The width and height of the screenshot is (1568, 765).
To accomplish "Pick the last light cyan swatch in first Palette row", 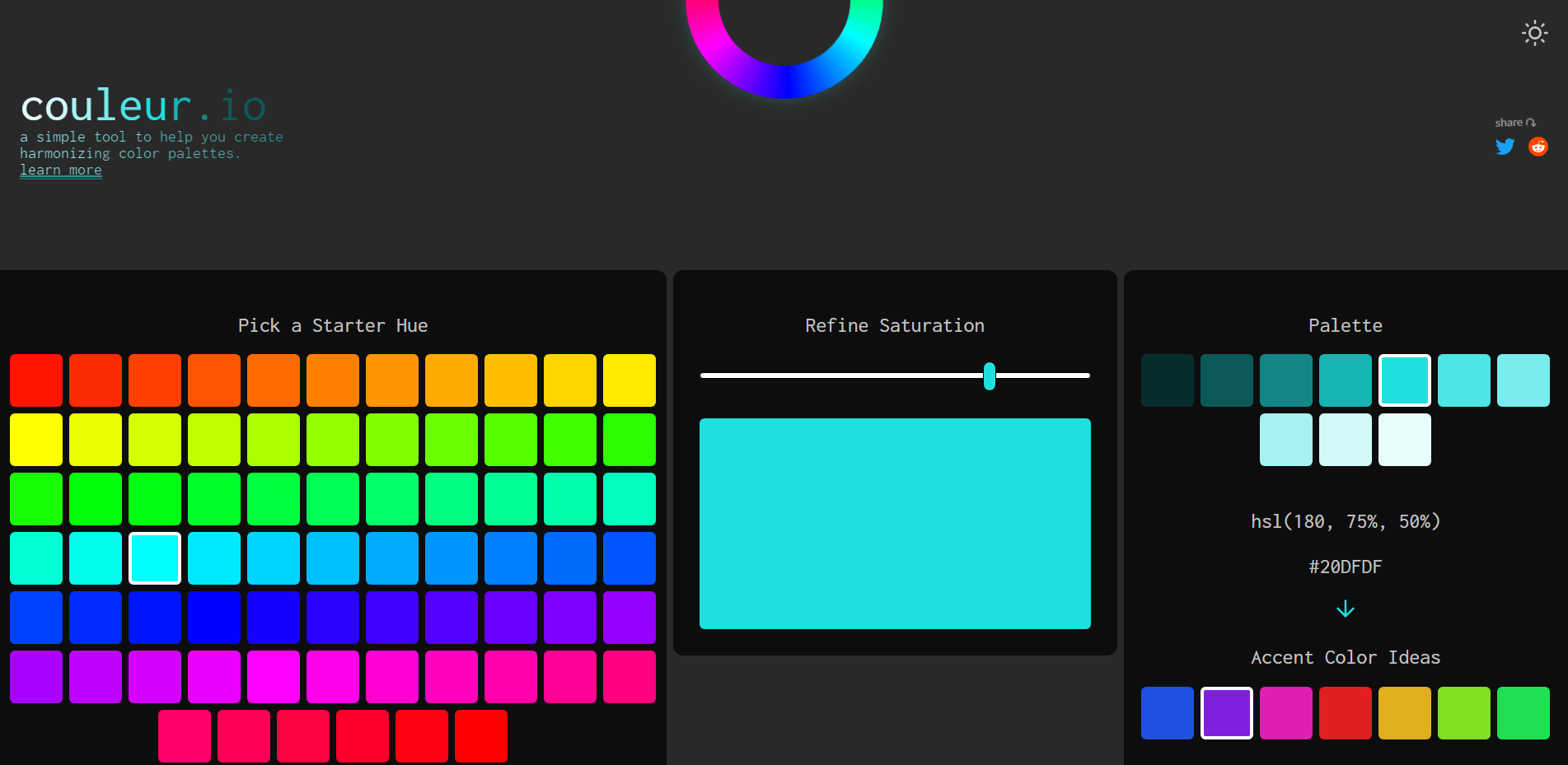I will (1524, 380).
